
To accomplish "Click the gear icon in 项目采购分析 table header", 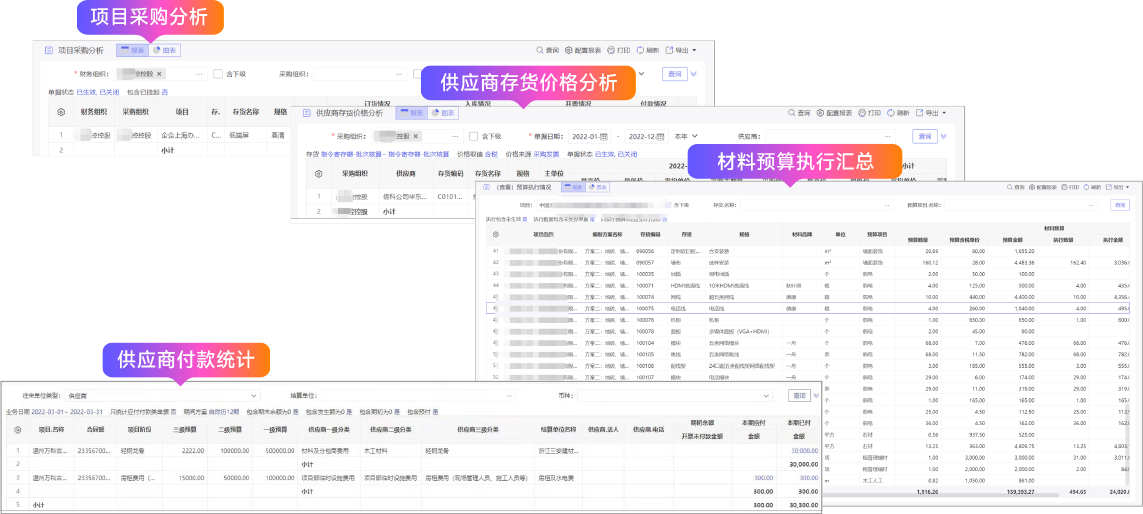I will pyautogui.click(x=61, y=112).
